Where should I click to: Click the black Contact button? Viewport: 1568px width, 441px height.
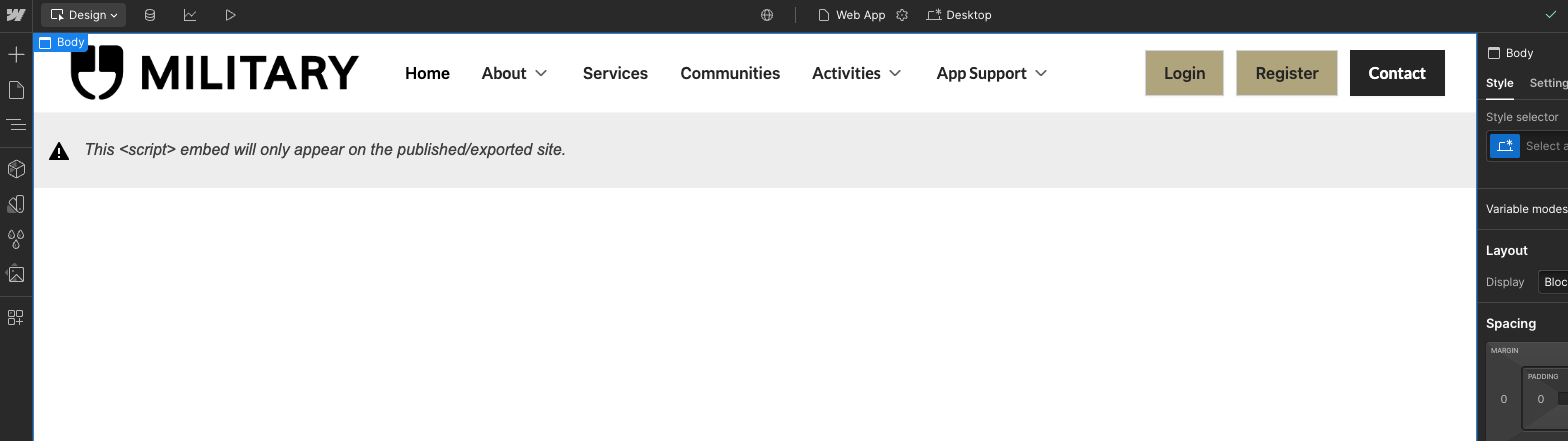pyautogui.click(x=1397, y=73)
